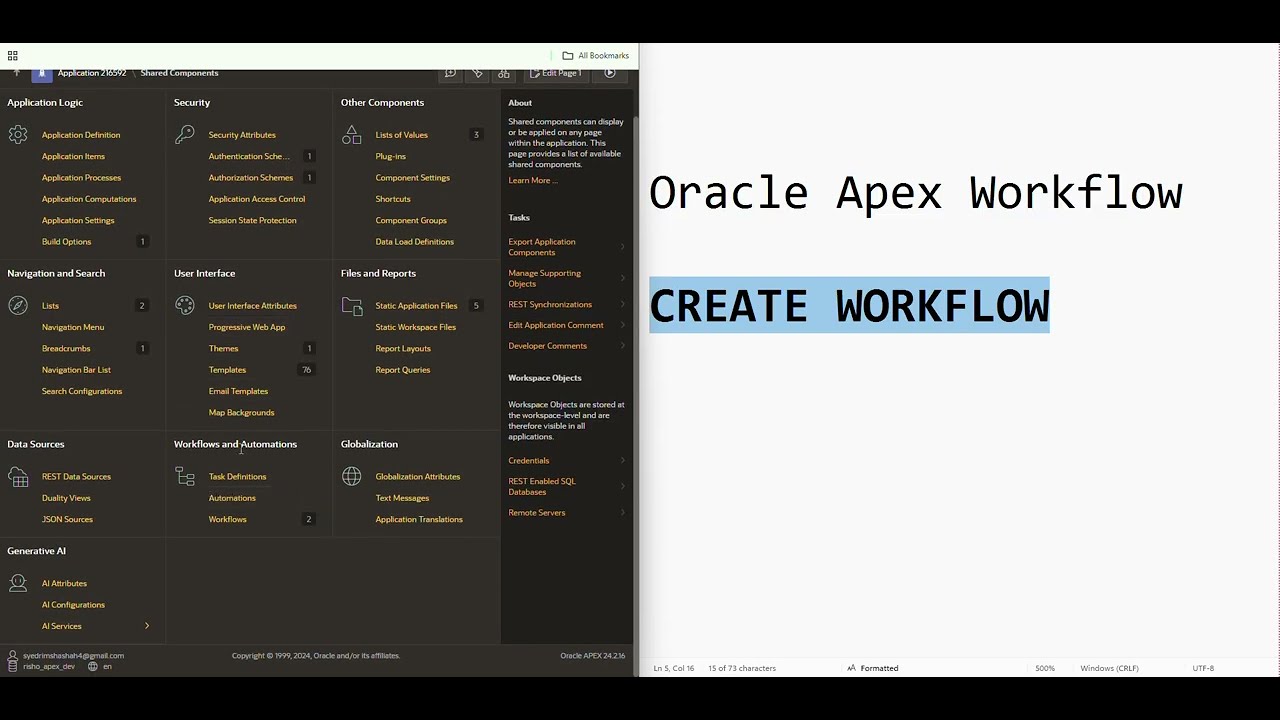Click the All Bookmarks label

604,56
